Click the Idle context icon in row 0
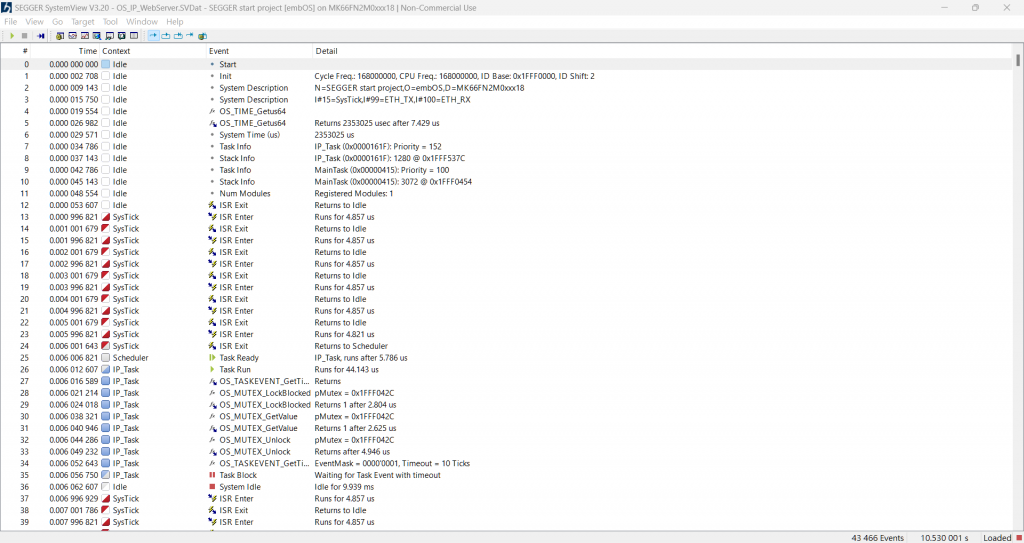The image size is (1024, 543). [105, 64]
